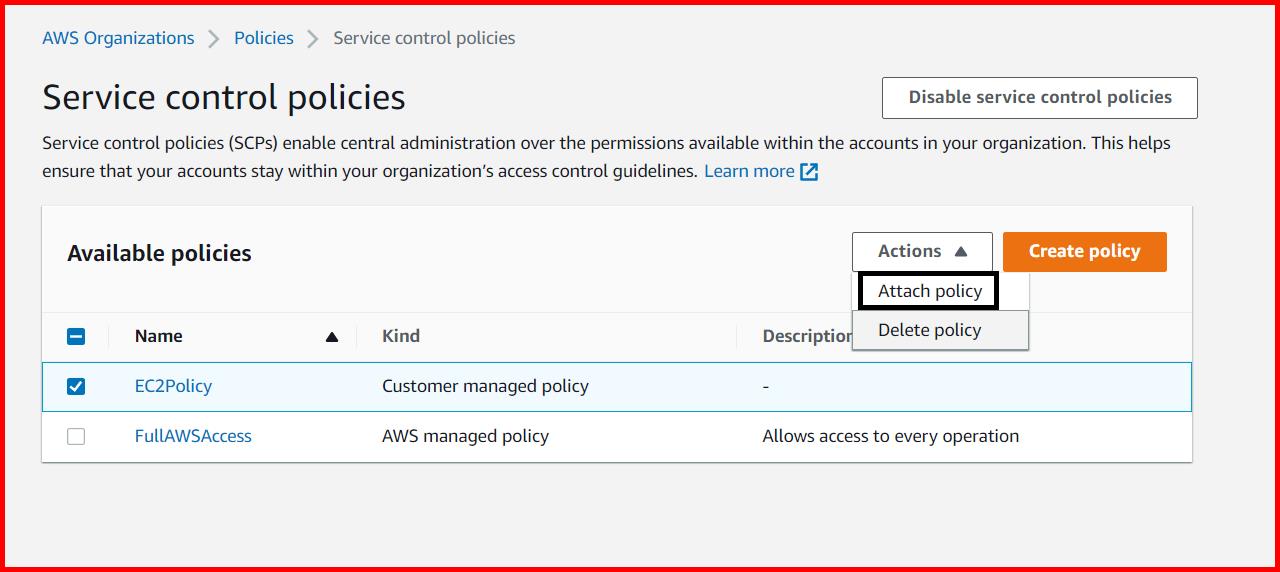This screenshot has height=572, width=1280.
Task: Click 'Service control policies' breadcrumb text
Action: [424, 38]
